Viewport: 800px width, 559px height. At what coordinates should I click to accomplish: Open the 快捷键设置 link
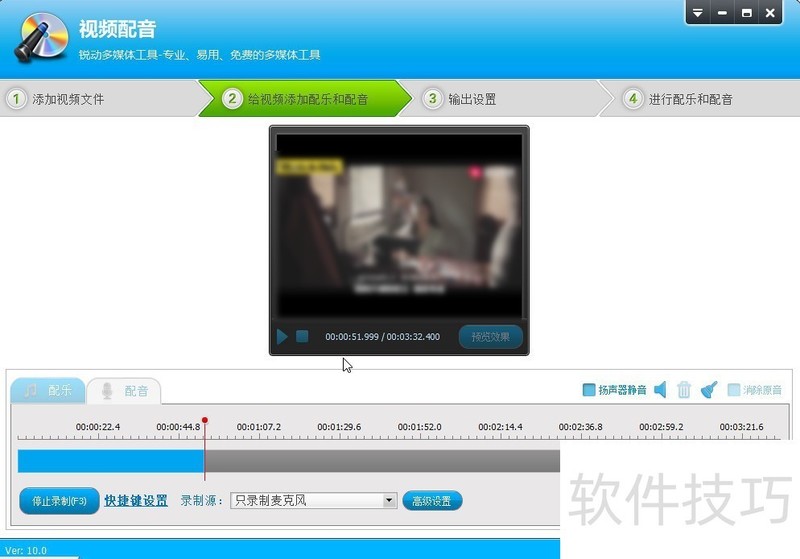tap(136, 501)
